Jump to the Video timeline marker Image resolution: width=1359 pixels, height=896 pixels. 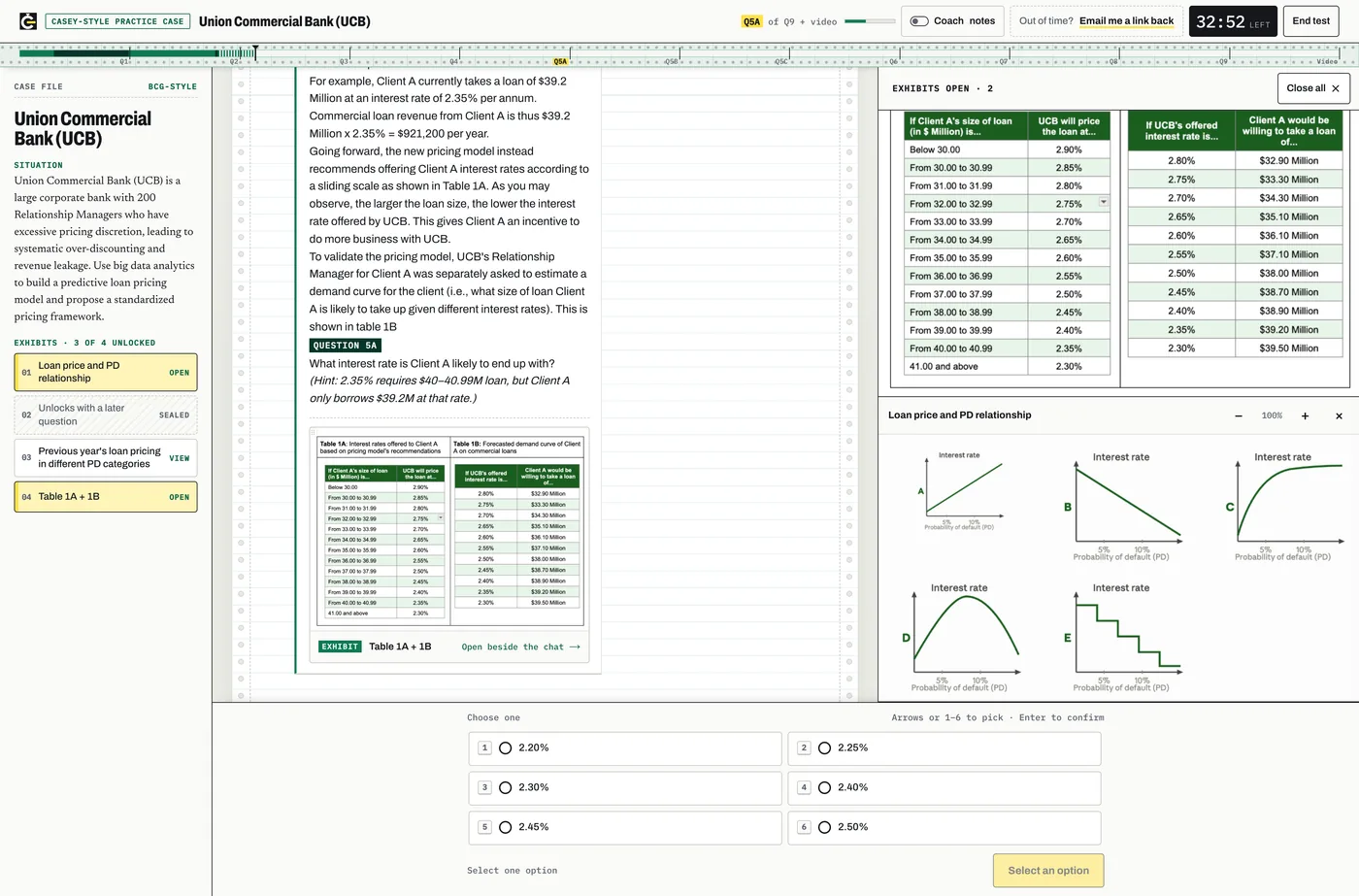pos(1327,61)
